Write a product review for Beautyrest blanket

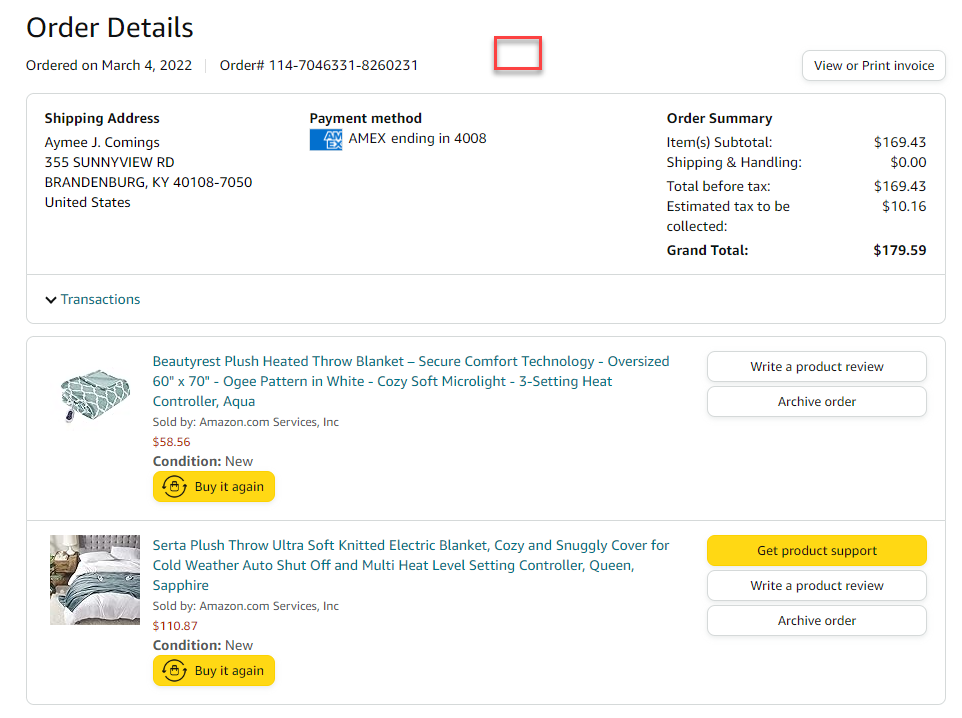817,366
